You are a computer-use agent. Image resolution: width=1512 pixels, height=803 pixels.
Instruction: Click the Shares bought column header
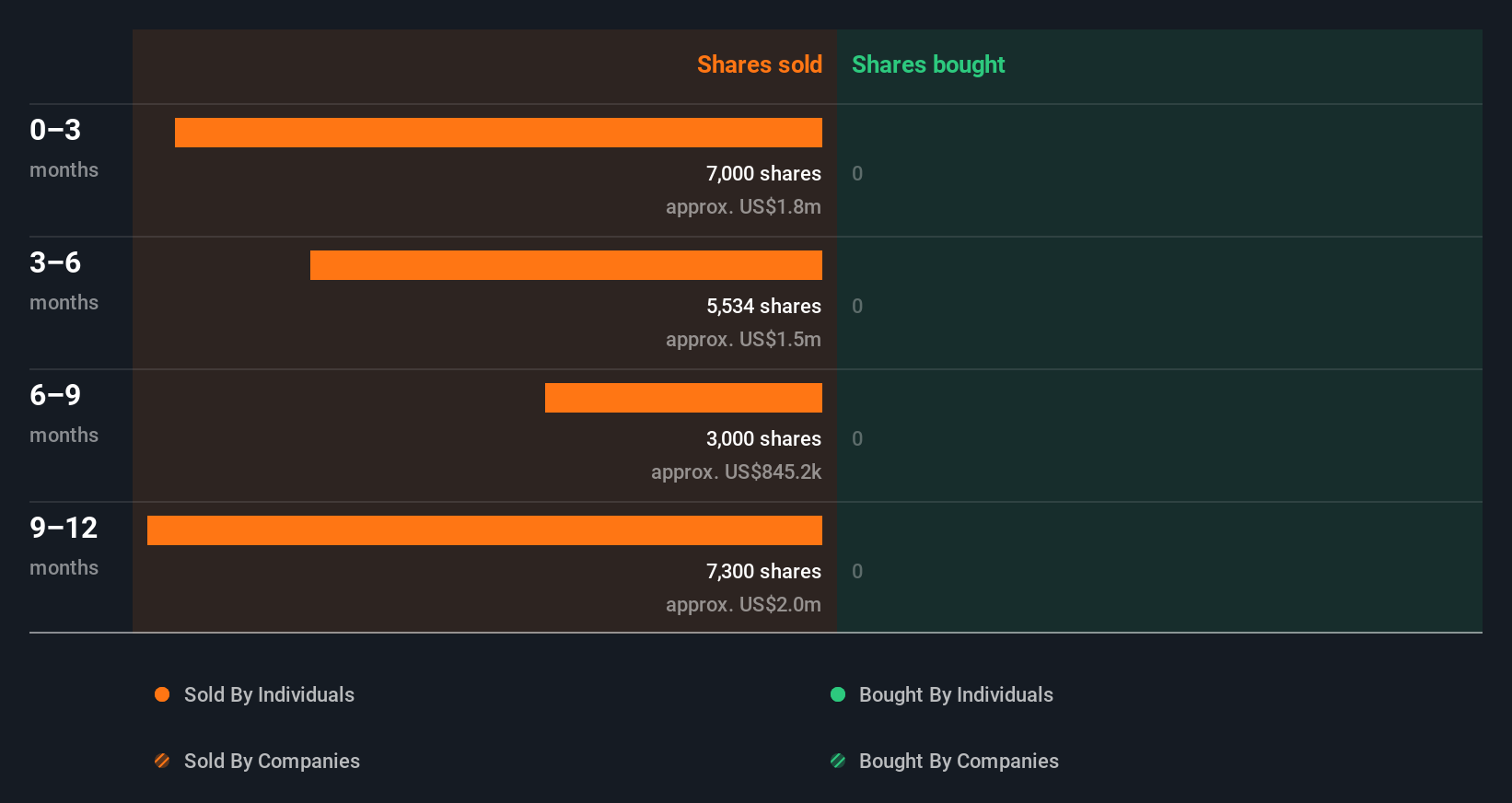click(x=928, y=64)
